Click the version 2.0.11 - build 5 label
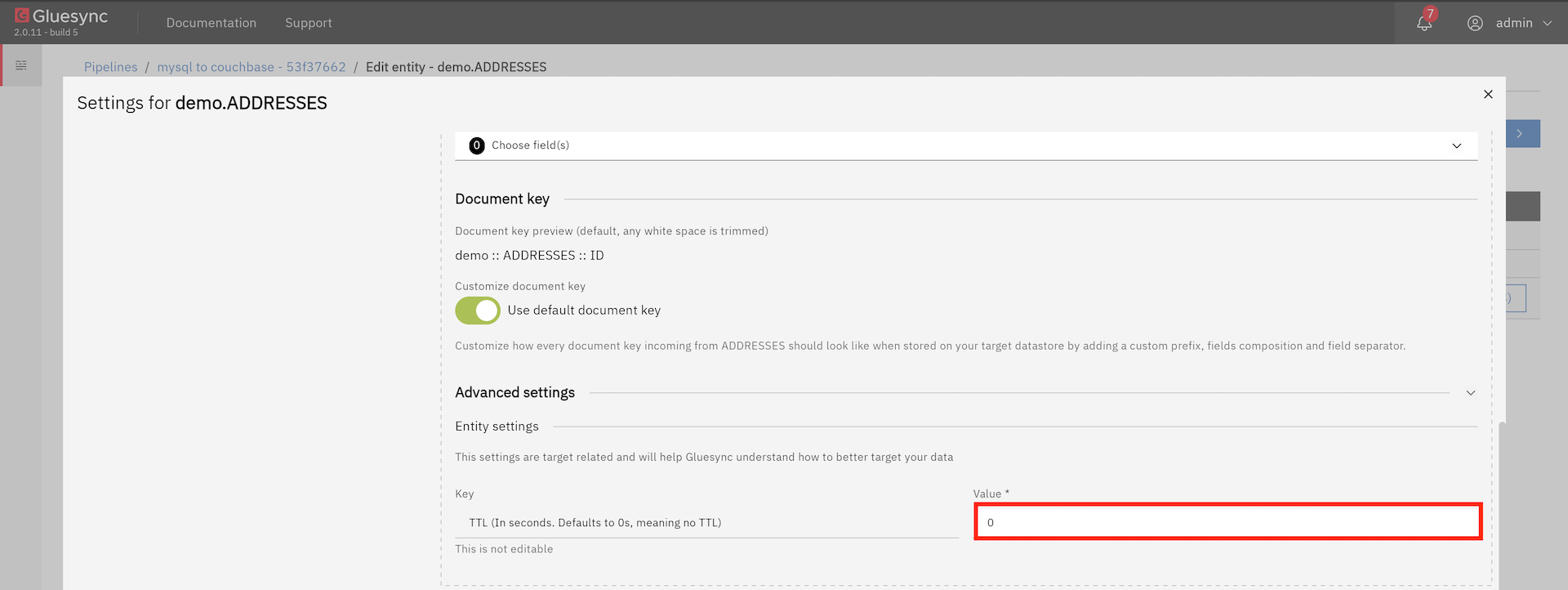The width and height of the screenshot is (1568, 590). pyautogui.click(x=47, y=33)
